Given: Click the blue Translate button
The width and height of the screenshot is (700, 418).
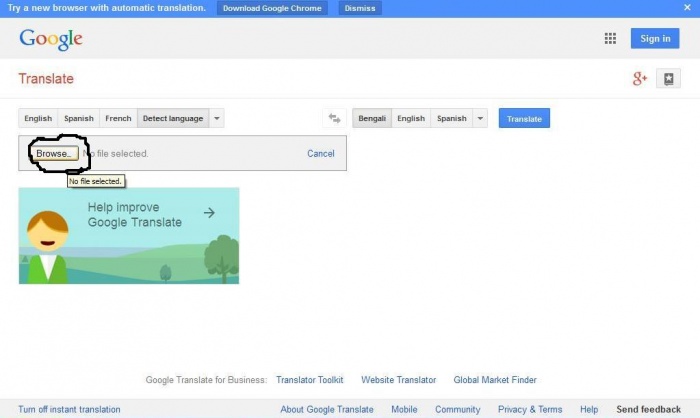Looking at the screenshot, I should coord(524,118).
